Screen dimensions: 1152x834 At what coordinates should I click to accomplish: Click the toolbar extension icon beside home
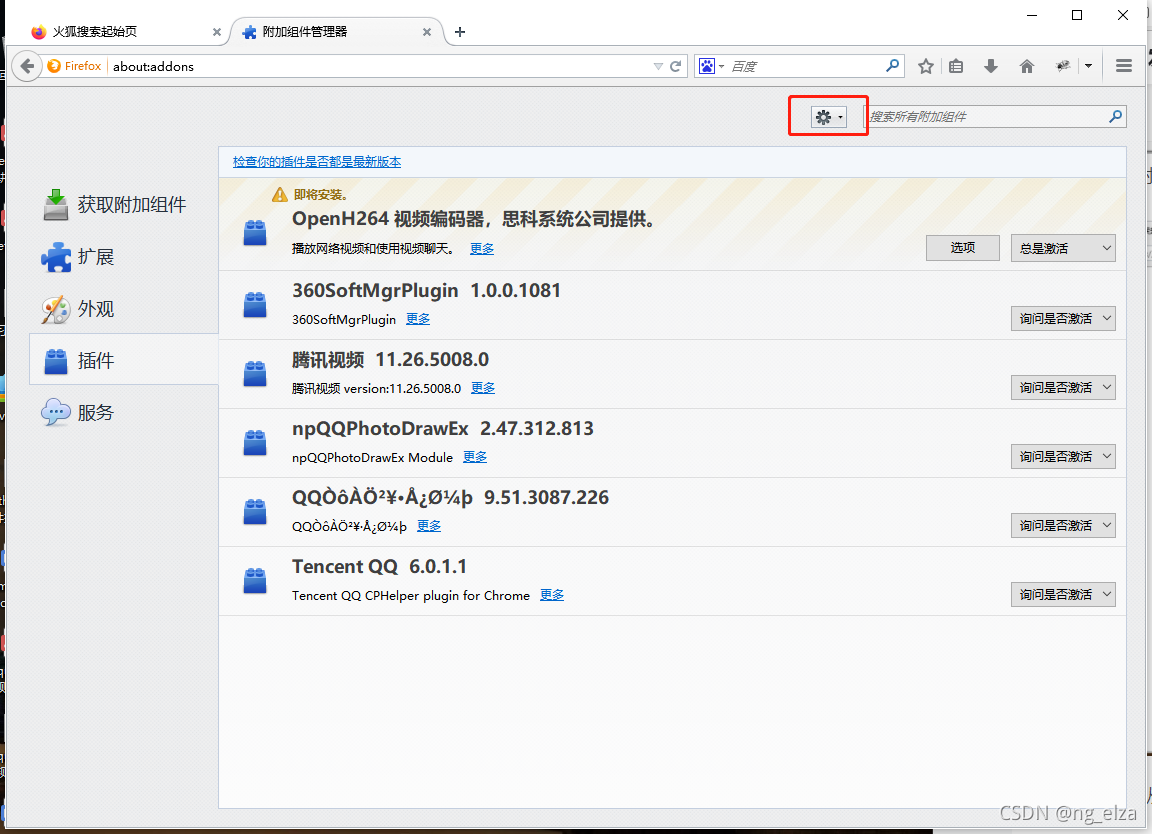coord(1062,66)
